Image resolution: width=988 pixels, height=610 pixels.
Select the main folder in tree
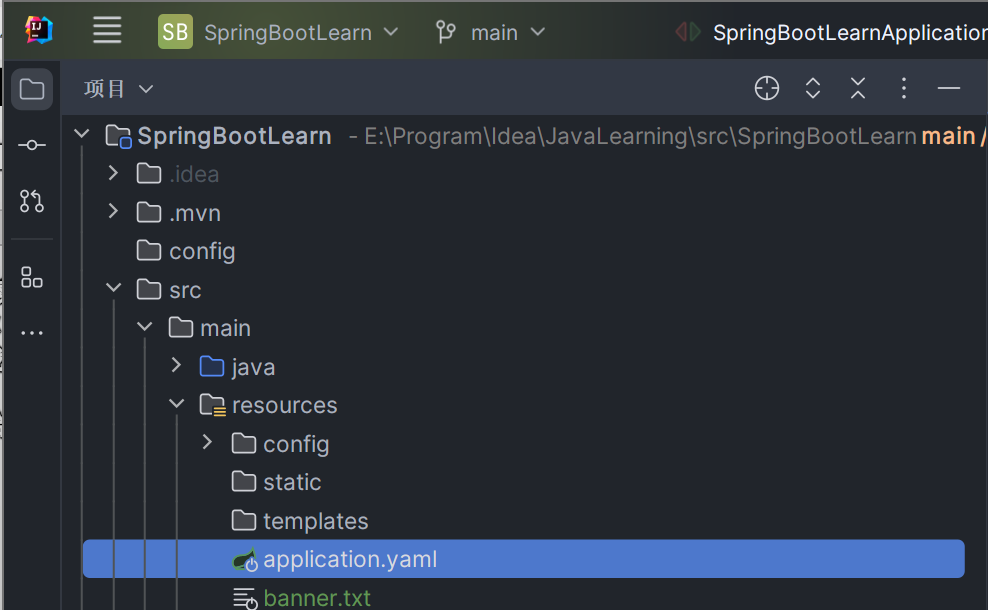point(226,328)
